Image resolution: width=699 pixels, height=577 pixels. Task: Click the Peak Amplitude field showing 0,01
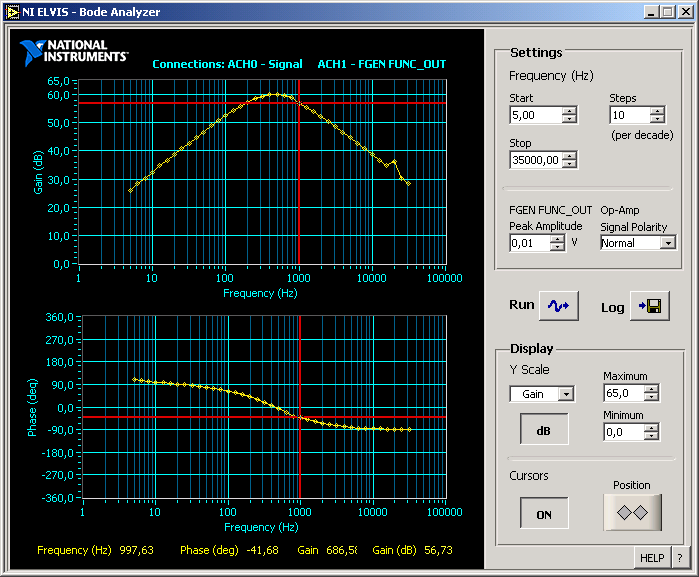(530, 243)
